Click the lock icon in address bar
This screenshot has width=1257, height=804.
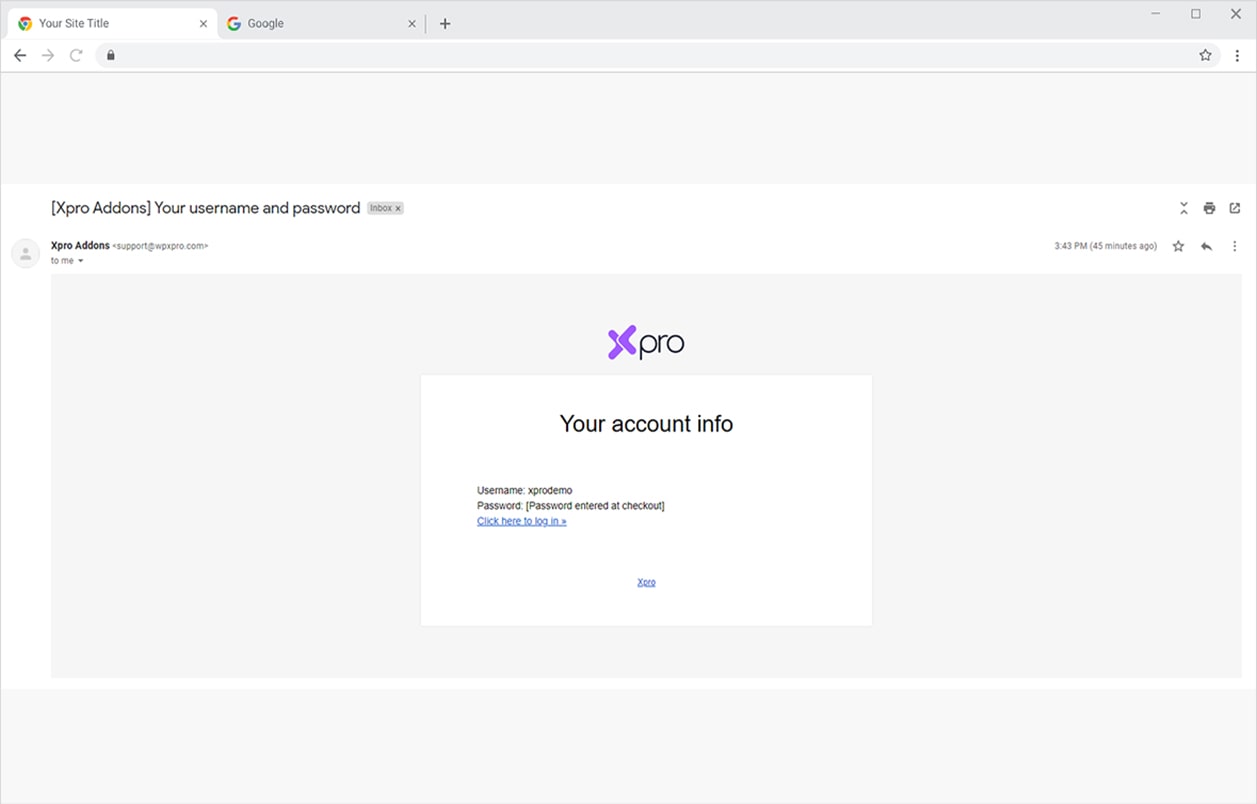[111, 55]
